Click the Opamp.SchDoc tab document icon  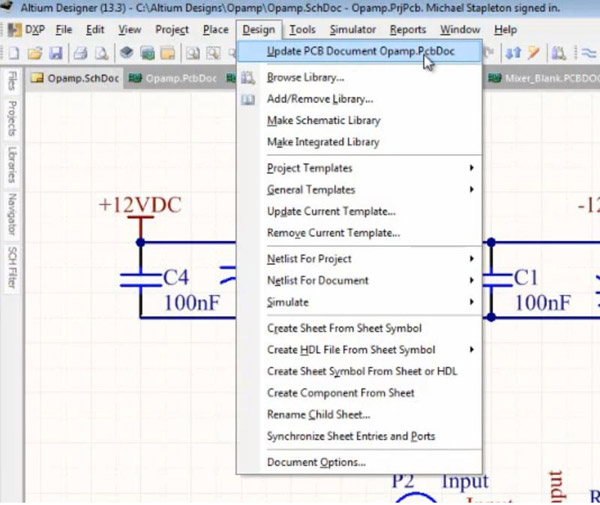click(x=37, y=78)
